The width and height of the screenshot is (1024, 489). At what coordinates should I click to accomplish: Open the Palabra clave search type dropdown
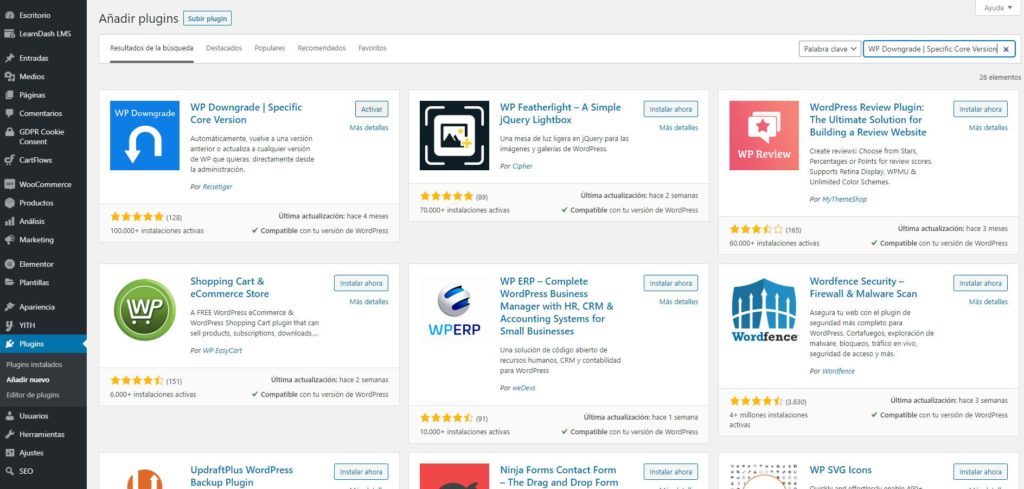(x=829, y=49)
